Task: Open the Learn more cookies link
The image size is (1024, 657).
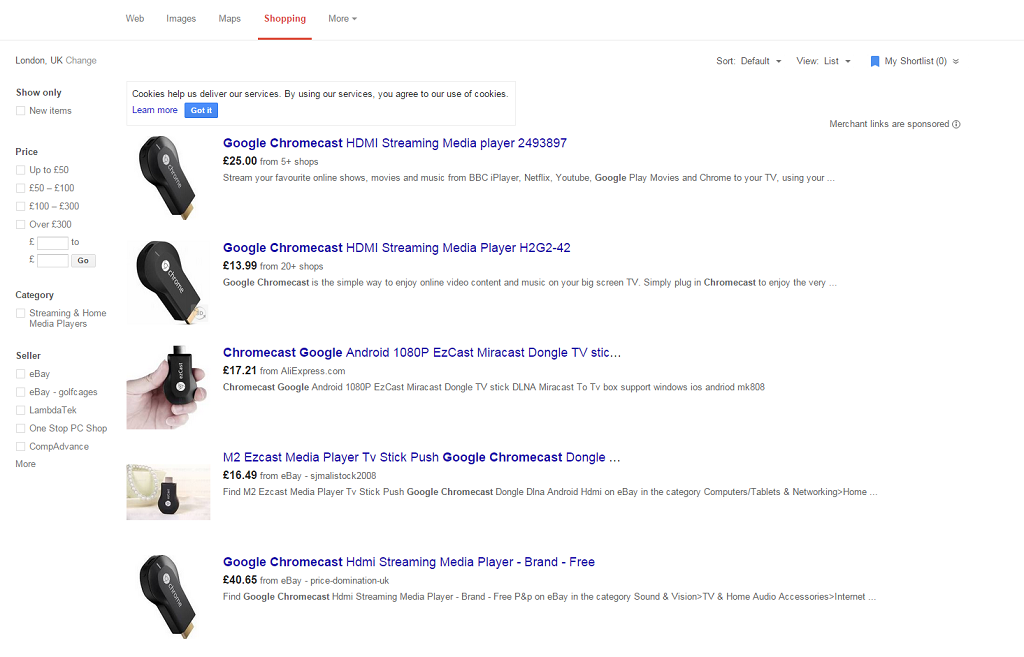Action: (155, 110)
